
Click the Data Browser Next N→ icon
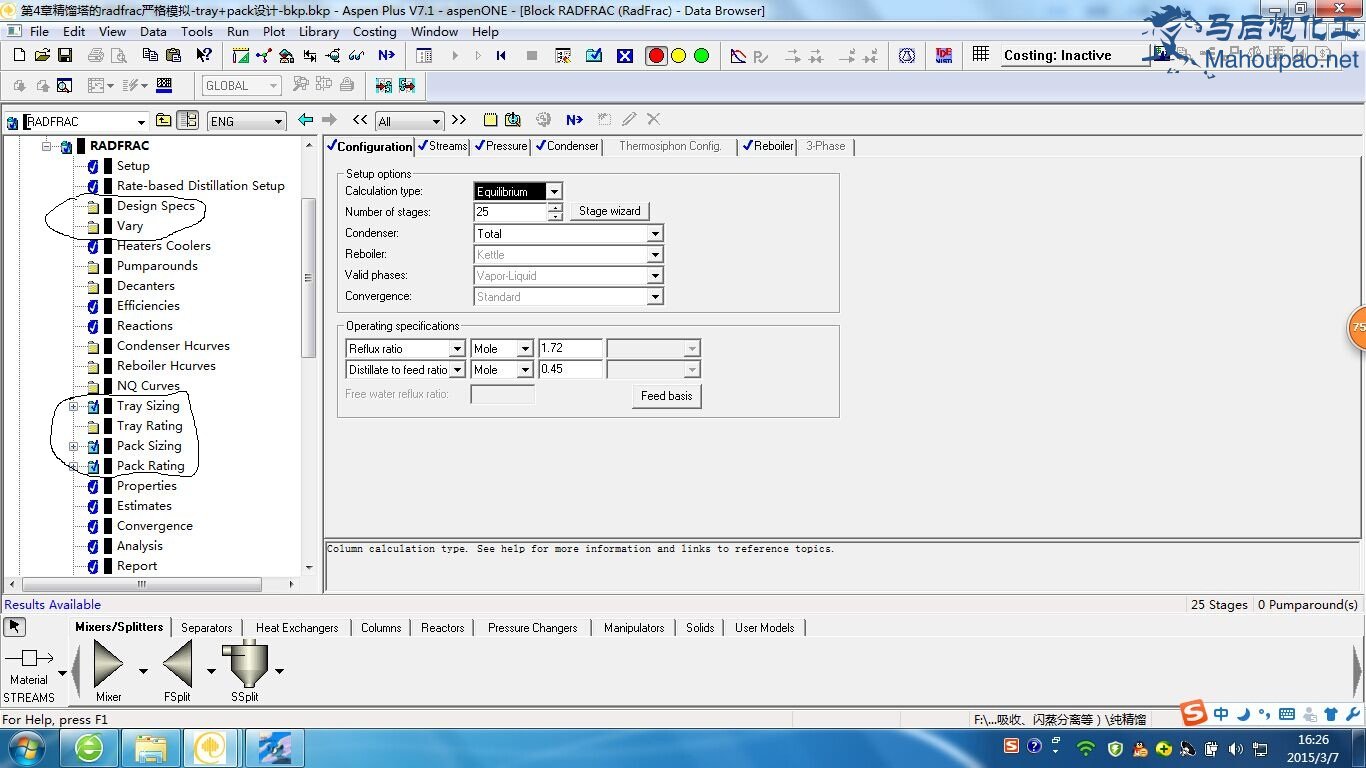[x=574, y=120]
